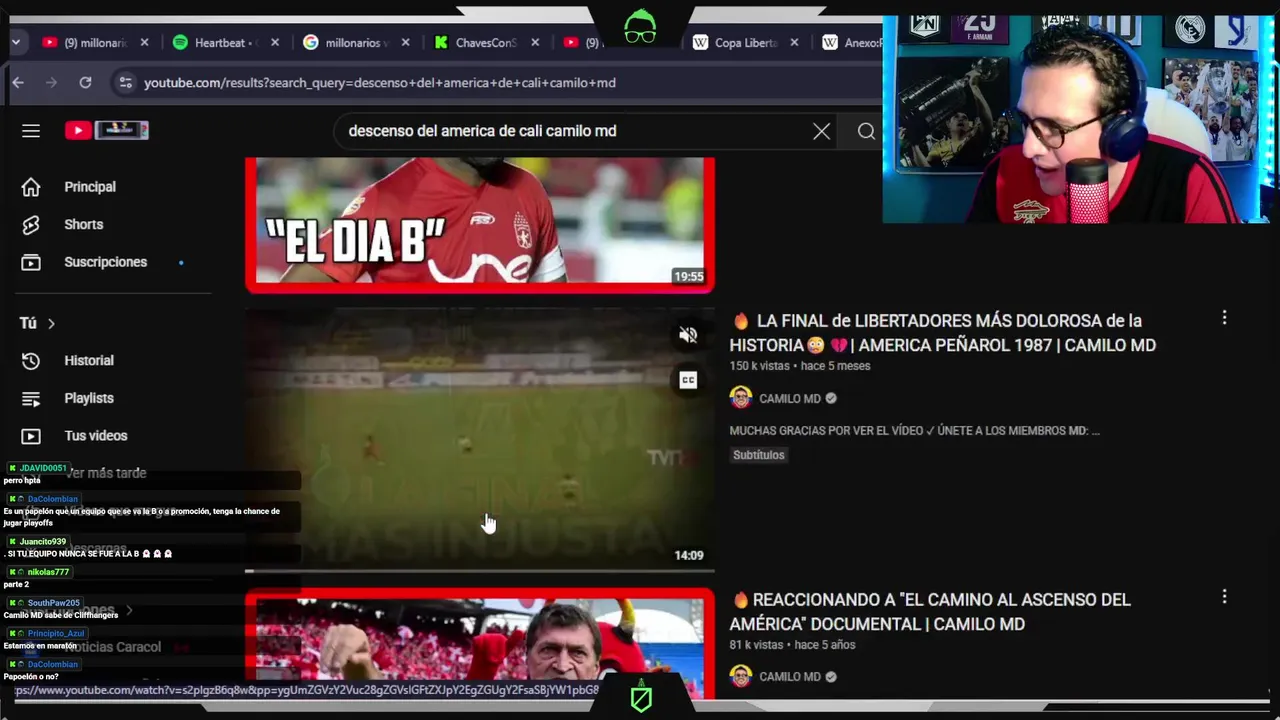This screenshot has width=1280, height=720.
Task: Open the CAMILO MD channel under the Reaccionando video
Action: pos(790,677)
